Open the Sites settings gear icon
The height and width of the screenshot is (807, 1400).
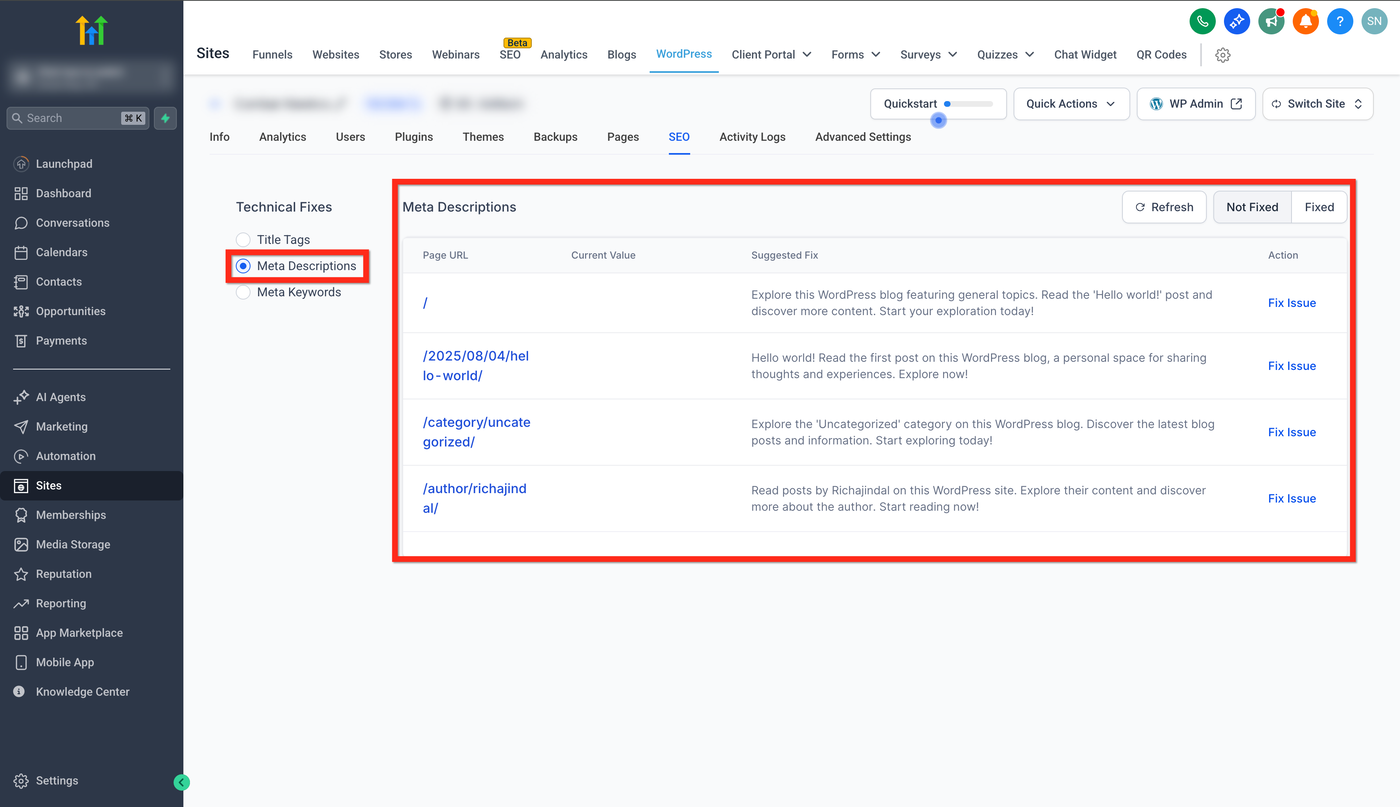[x=1222, y=55]
